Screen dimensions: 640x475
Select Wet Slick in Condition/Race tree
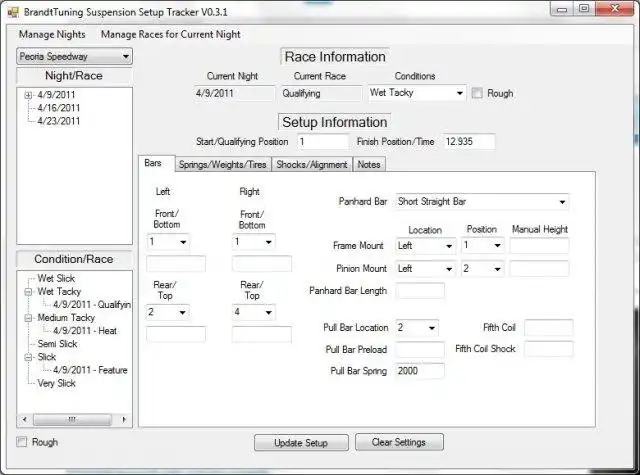coord(56,278)
